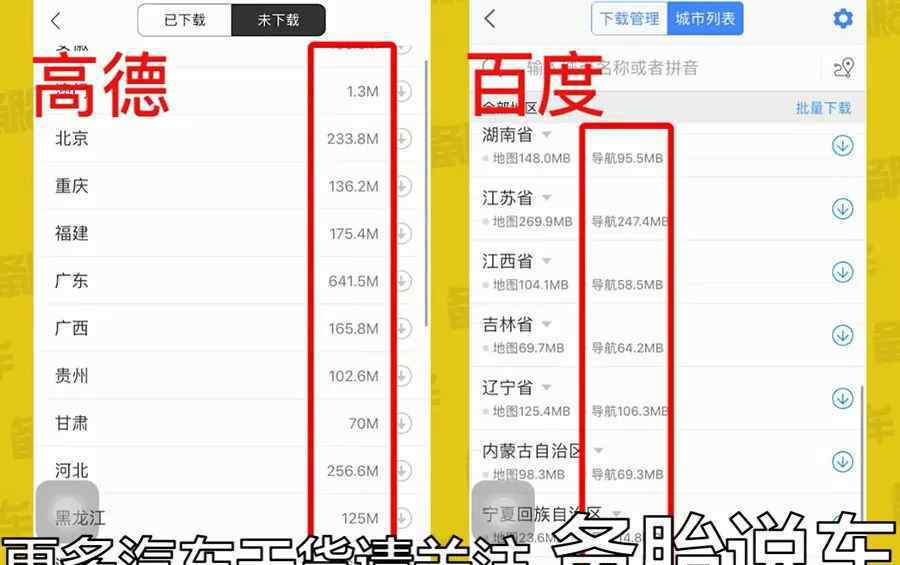Tap the 导航69.3MB size label
The height and width of the screenshot is (565, 900).
coord(627,474)
